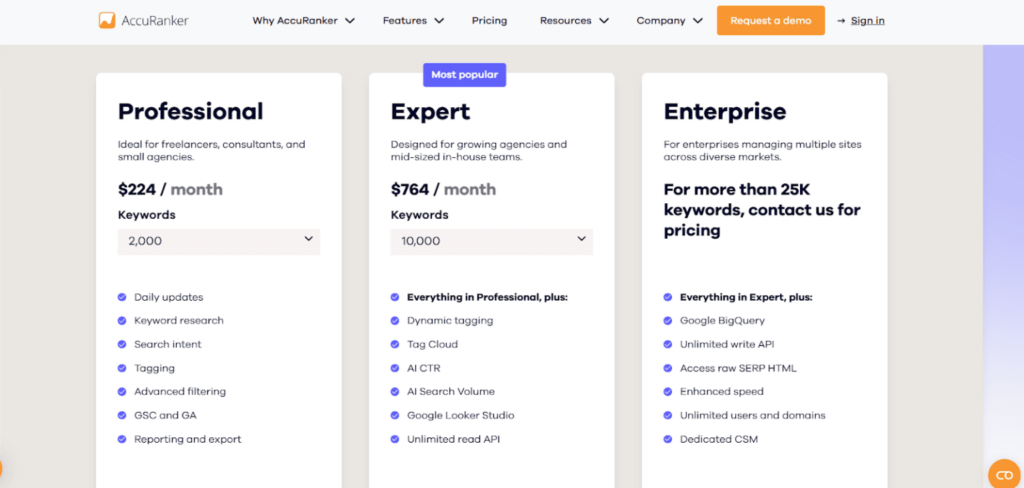Open the Professional plan keywords dropdown
The width and height of the screenshot is (1024, 488).
click(218, 241)
